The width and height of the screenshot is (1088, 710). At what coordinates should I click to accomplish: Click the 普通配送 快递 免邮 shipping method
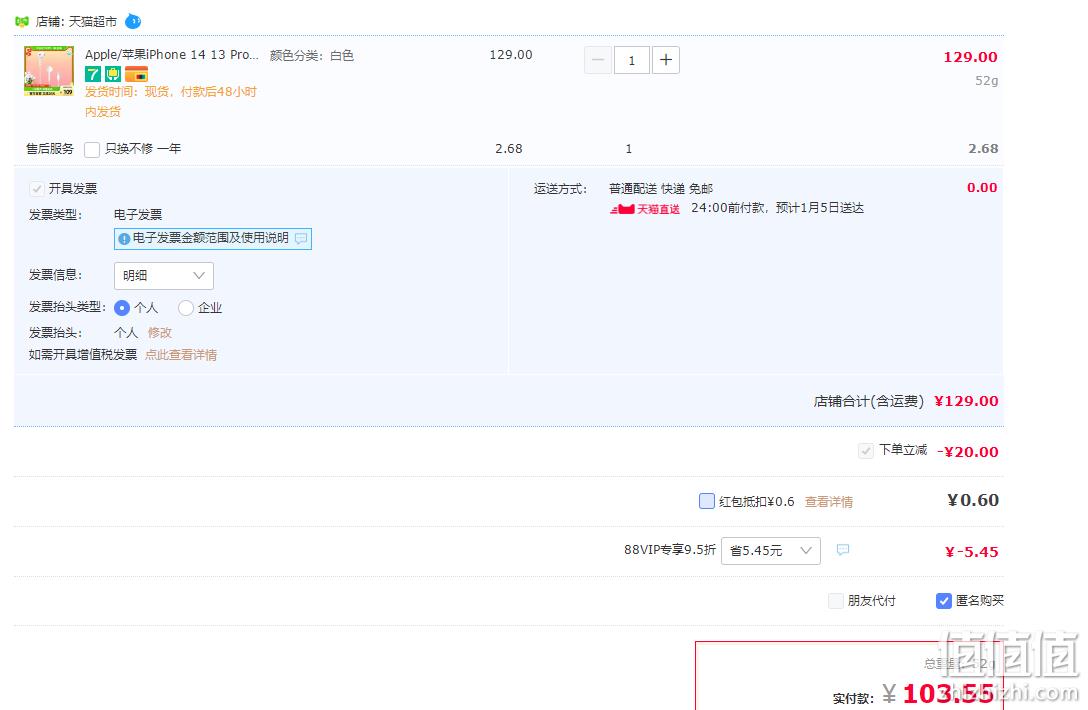[x=661, y=189]
